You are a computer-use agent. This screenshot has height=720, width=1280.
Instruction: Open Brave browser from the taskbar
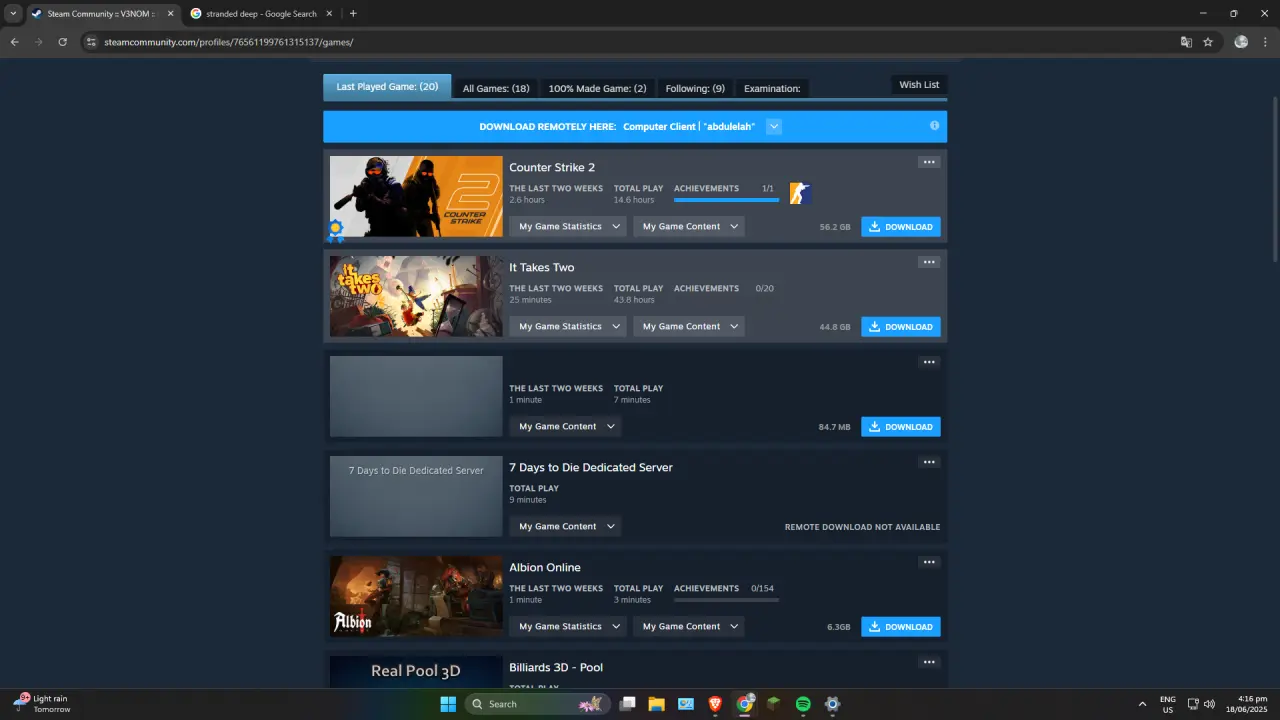715,704
